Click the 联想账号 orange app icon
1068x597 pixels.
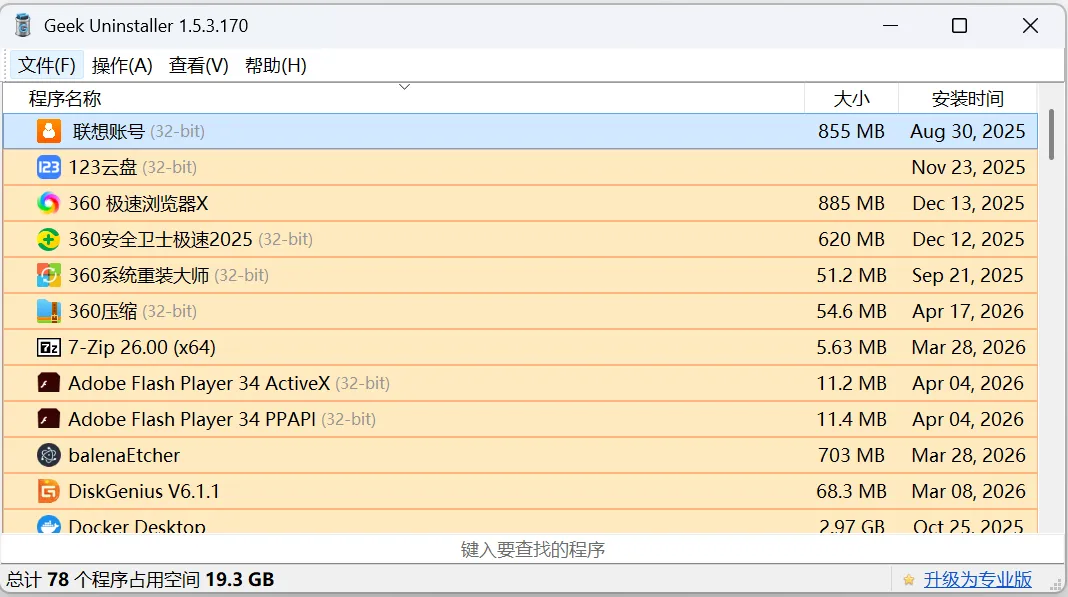[48, 131]
